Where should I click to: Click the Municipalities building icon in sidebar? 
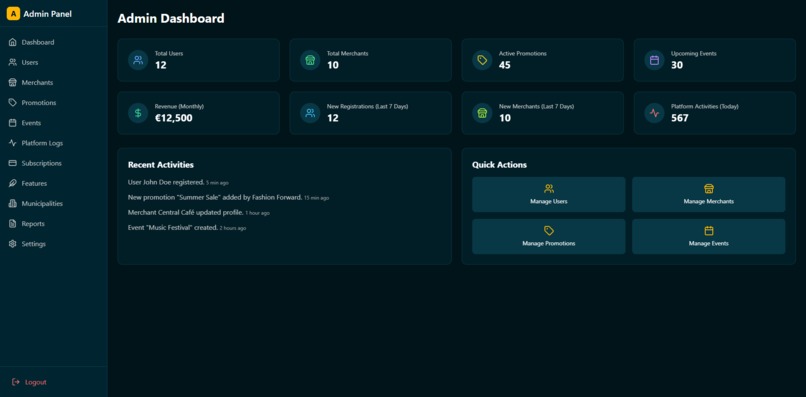click(13, 204)
